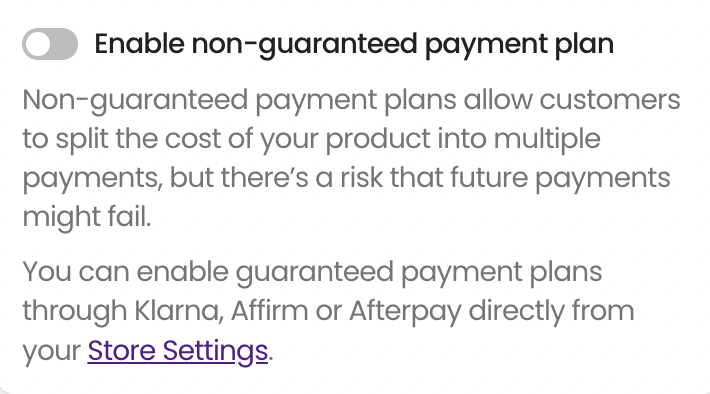Click the 'there's a risk that future payments' text
Image resolution: width=710 pixels, height=394 pixels.
446,178
